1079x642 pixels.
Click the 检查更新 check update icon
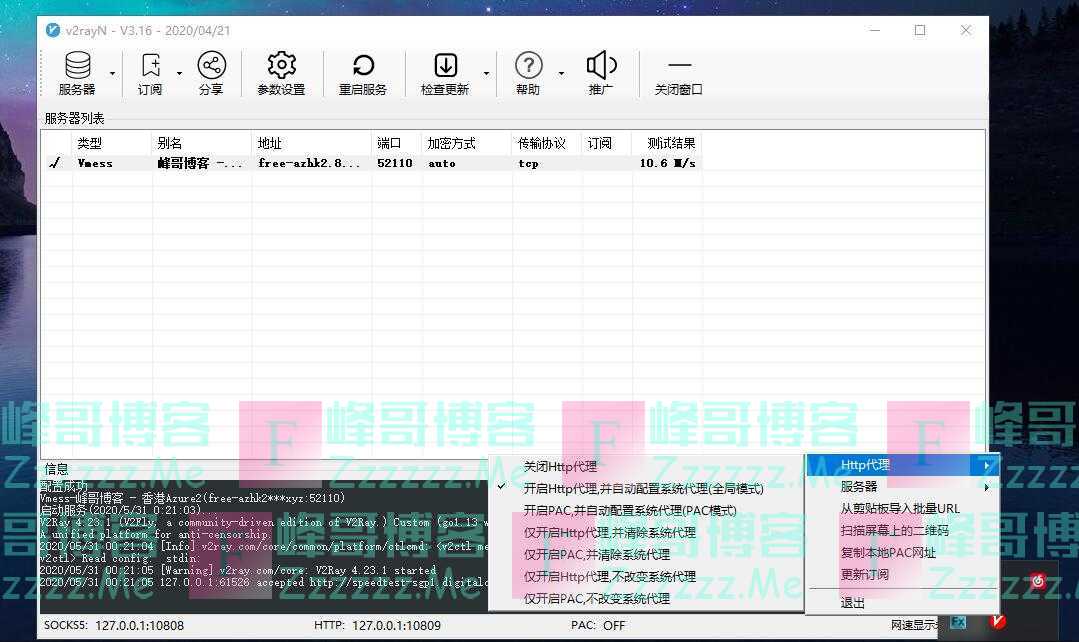(x=445, y=67)
